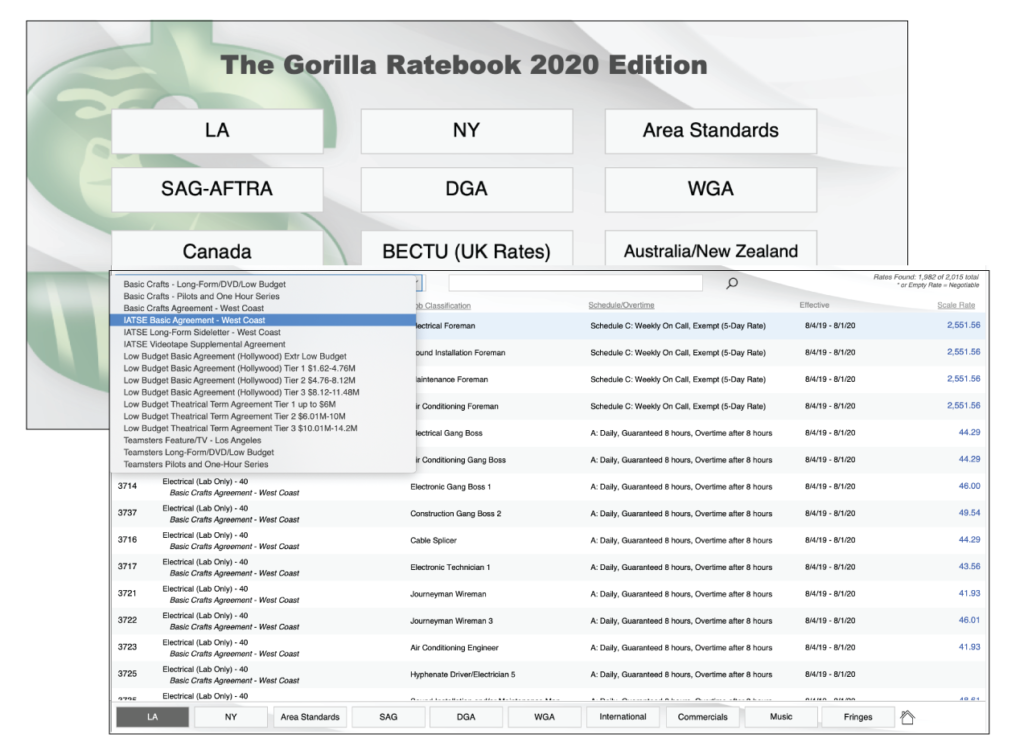Select the Journeyman Wireman job classification
Image resolution: width=1024 pixels, height=742 pixels.
(448, 594)
